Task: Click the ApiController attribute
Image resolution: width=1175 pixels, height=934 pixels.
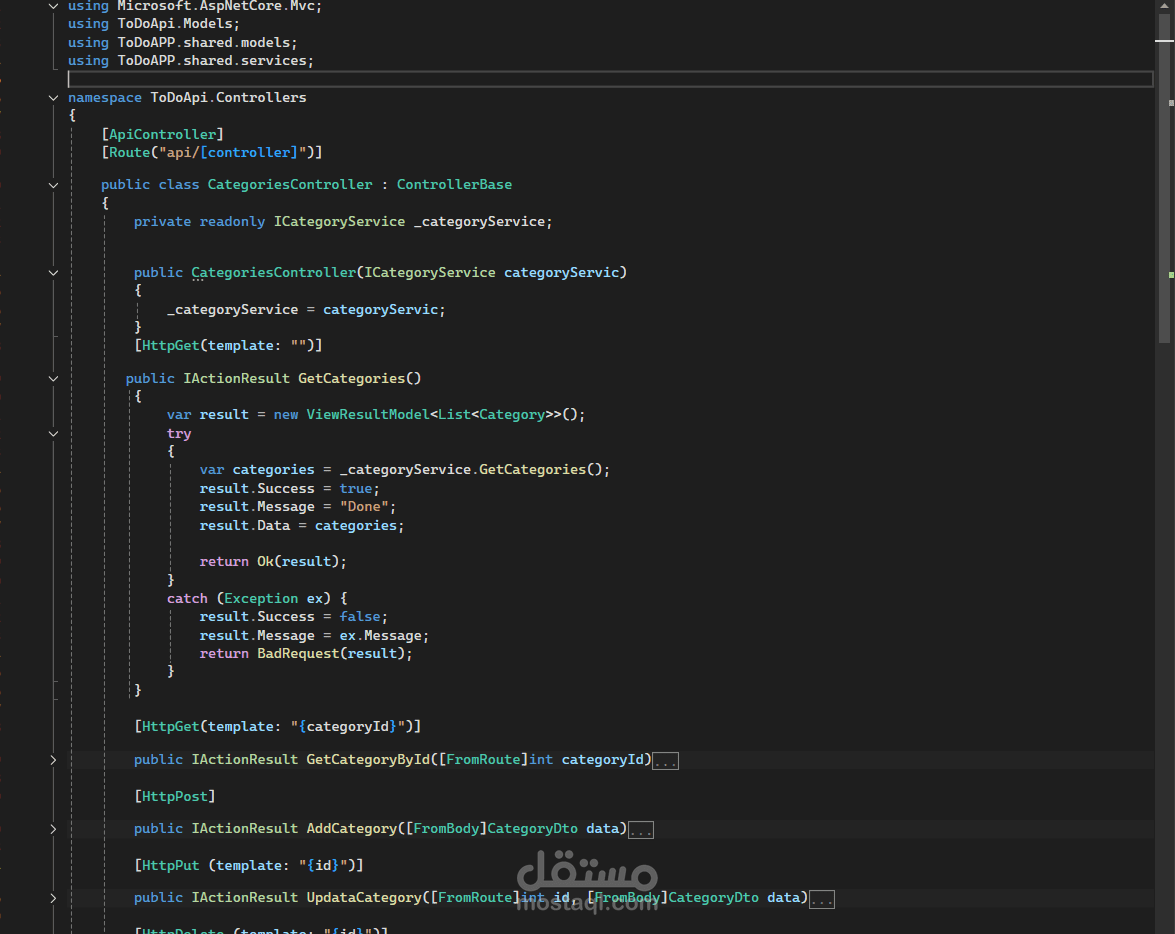Action: pos(163,134)
